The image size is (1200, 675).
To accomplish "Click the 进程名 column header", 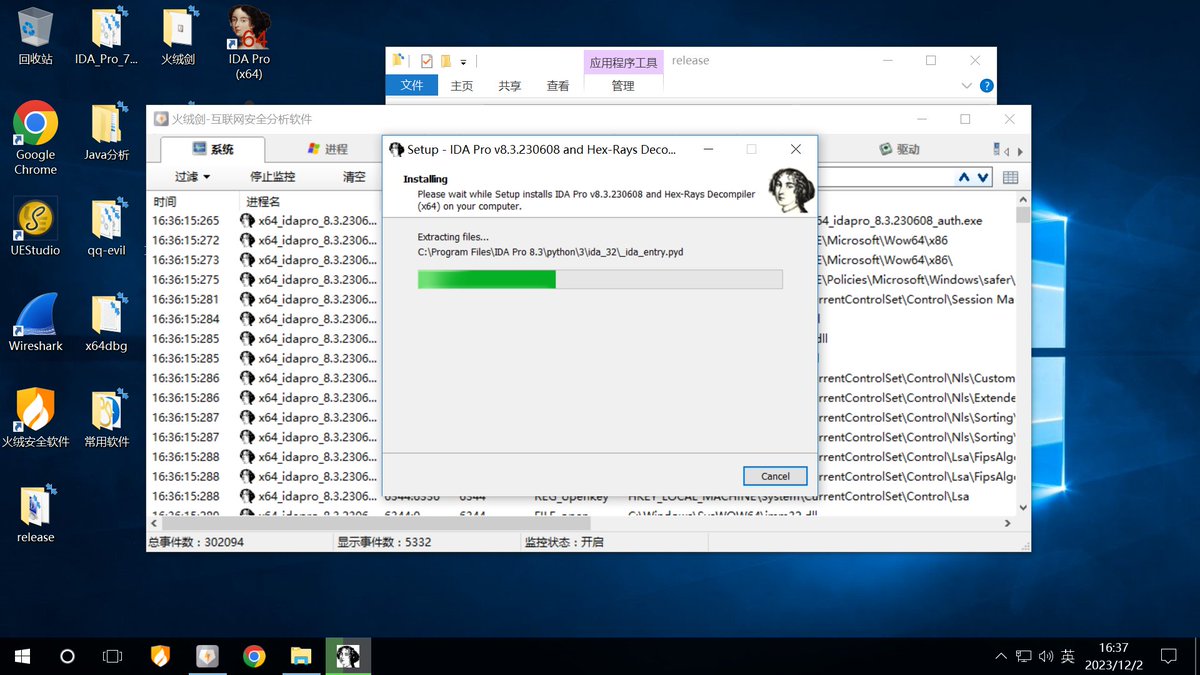I will 263,202.
